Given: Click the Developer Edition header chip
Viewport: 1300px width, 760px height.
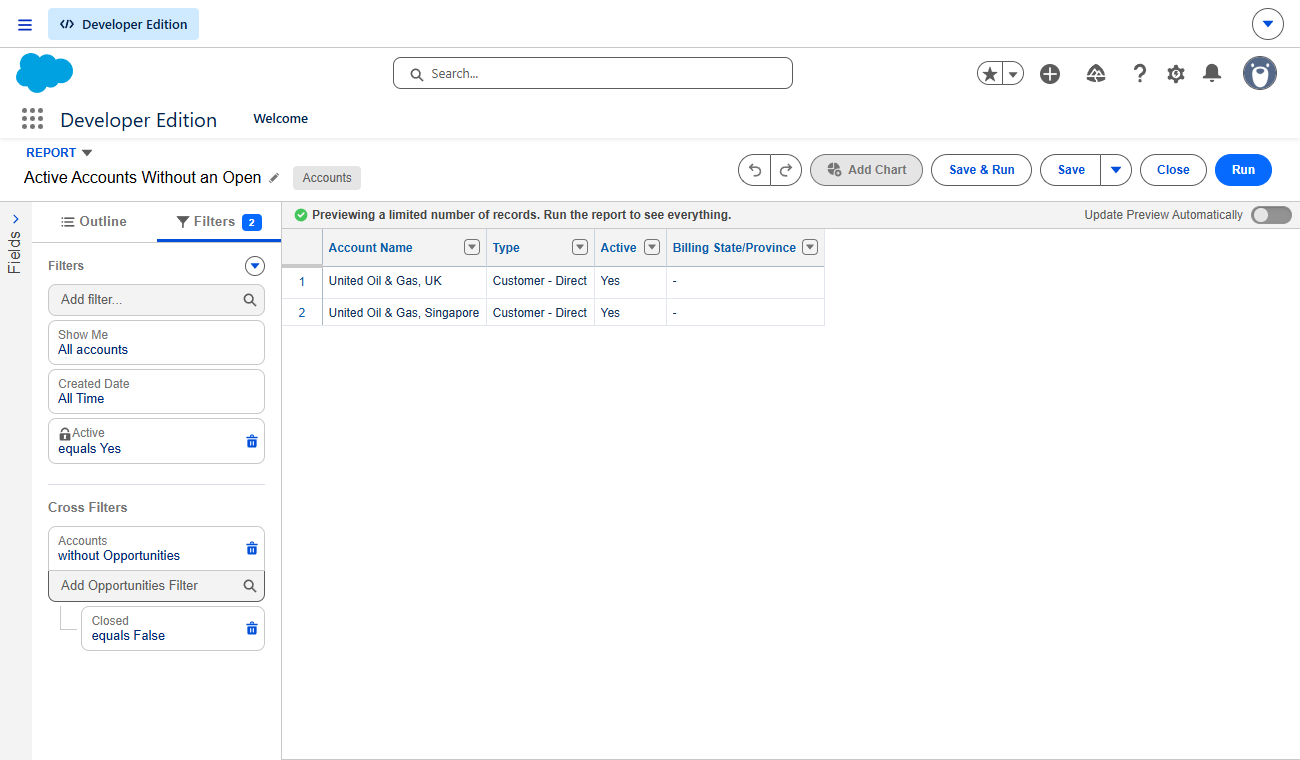Looking at the screenshot, I should [124, 24].
